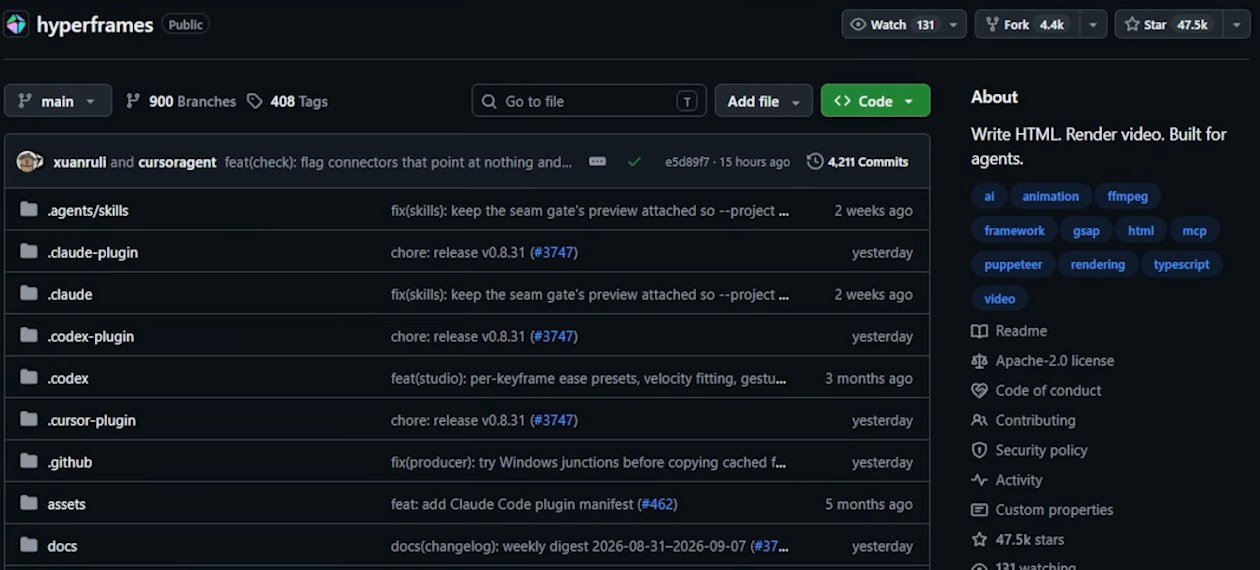Open the .codex folder
This screenshot has height=570, width=1260.
[x=68, y=379]
